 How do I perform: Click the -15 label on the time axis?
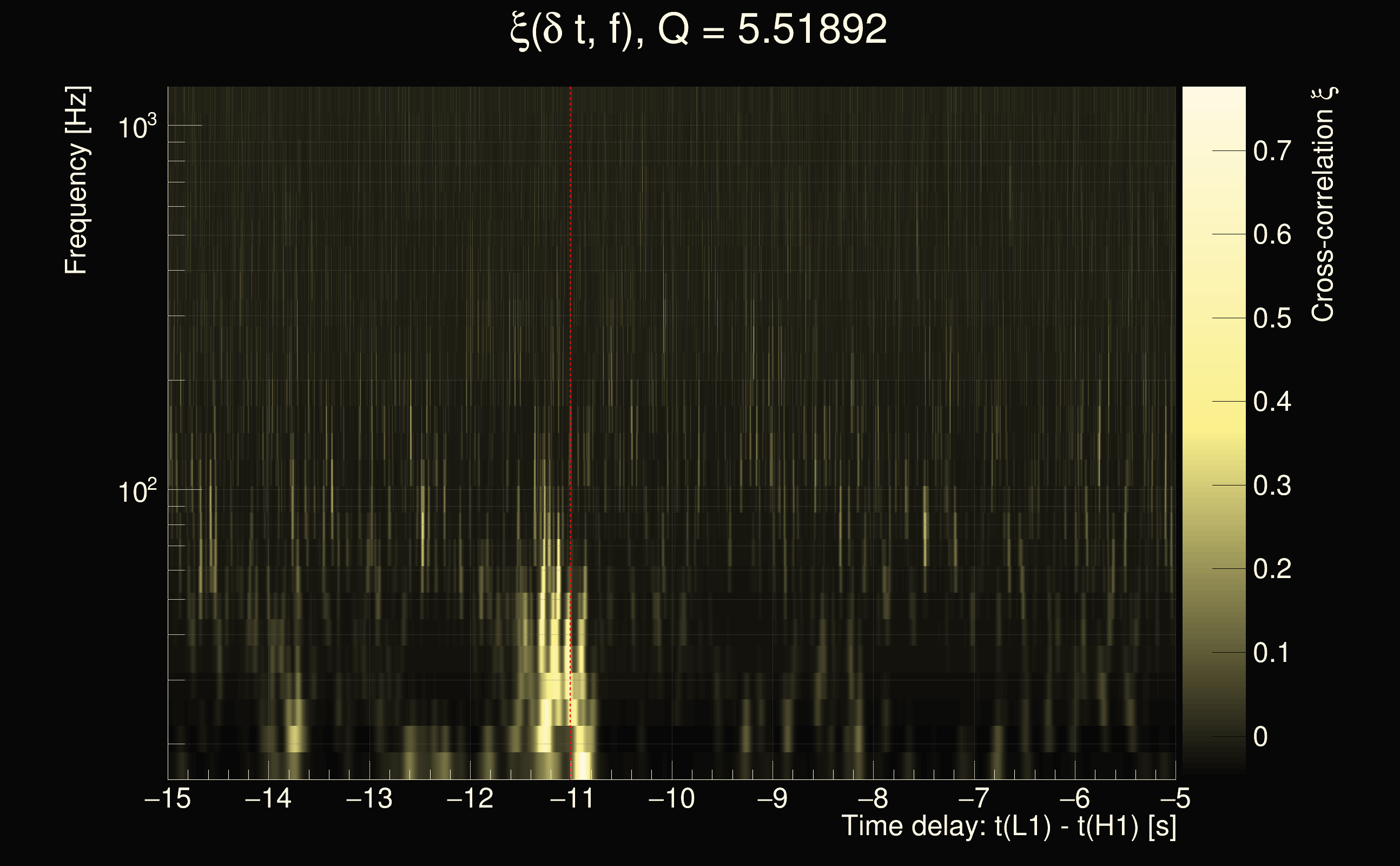pyautogui.click(x=168, y=798)
